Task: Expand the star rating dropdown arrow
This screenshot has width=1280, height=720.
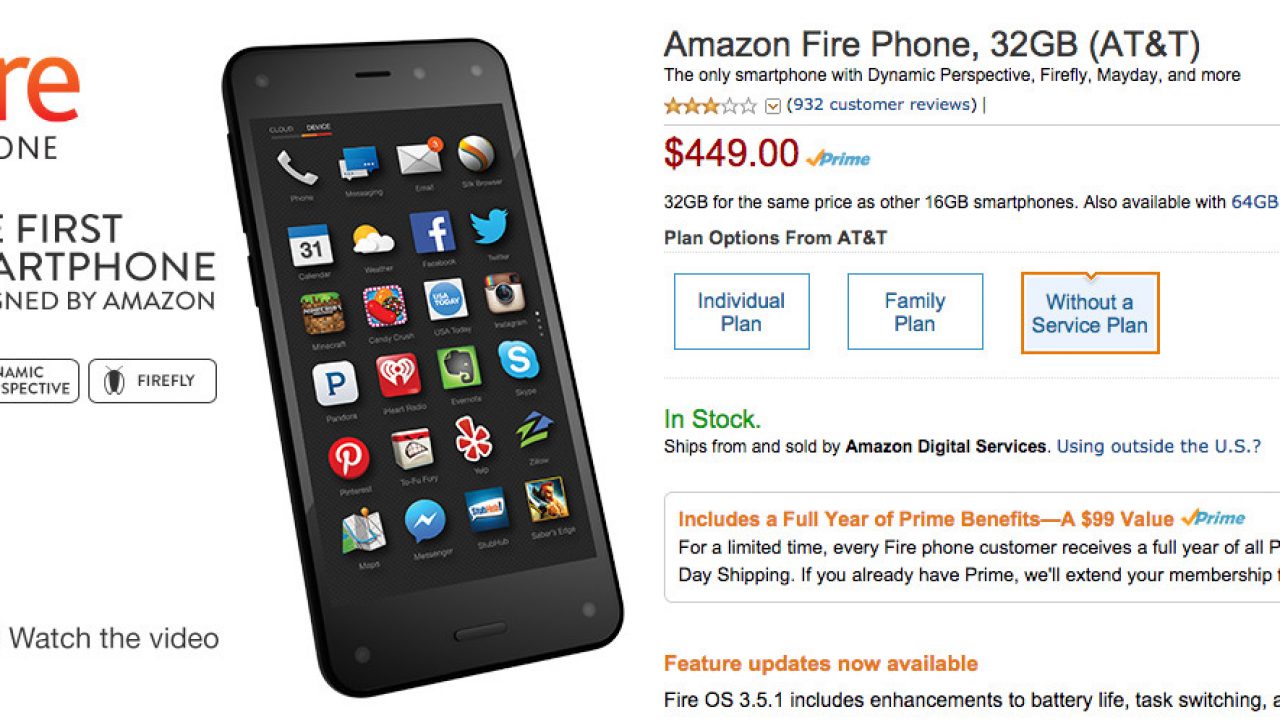Action: (x=772, y=106)
